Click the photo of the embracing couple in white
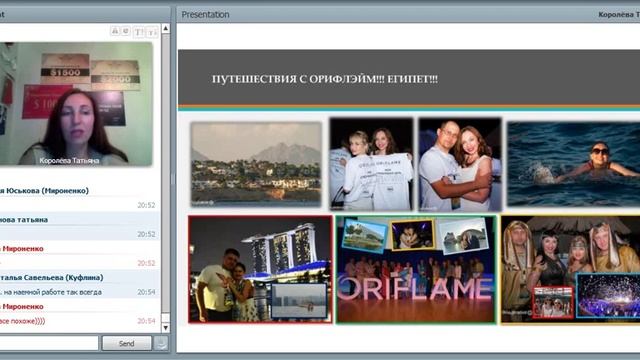 tap(460, 164)
